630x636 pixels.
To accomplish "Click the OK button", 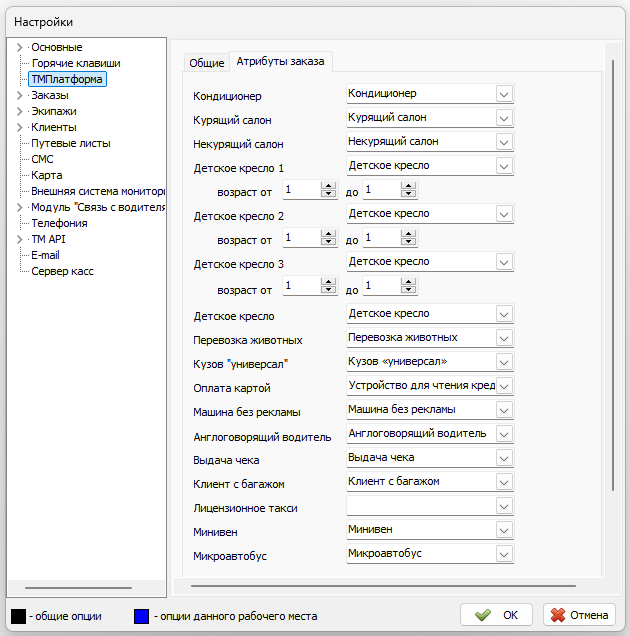I will coord(496,614).
